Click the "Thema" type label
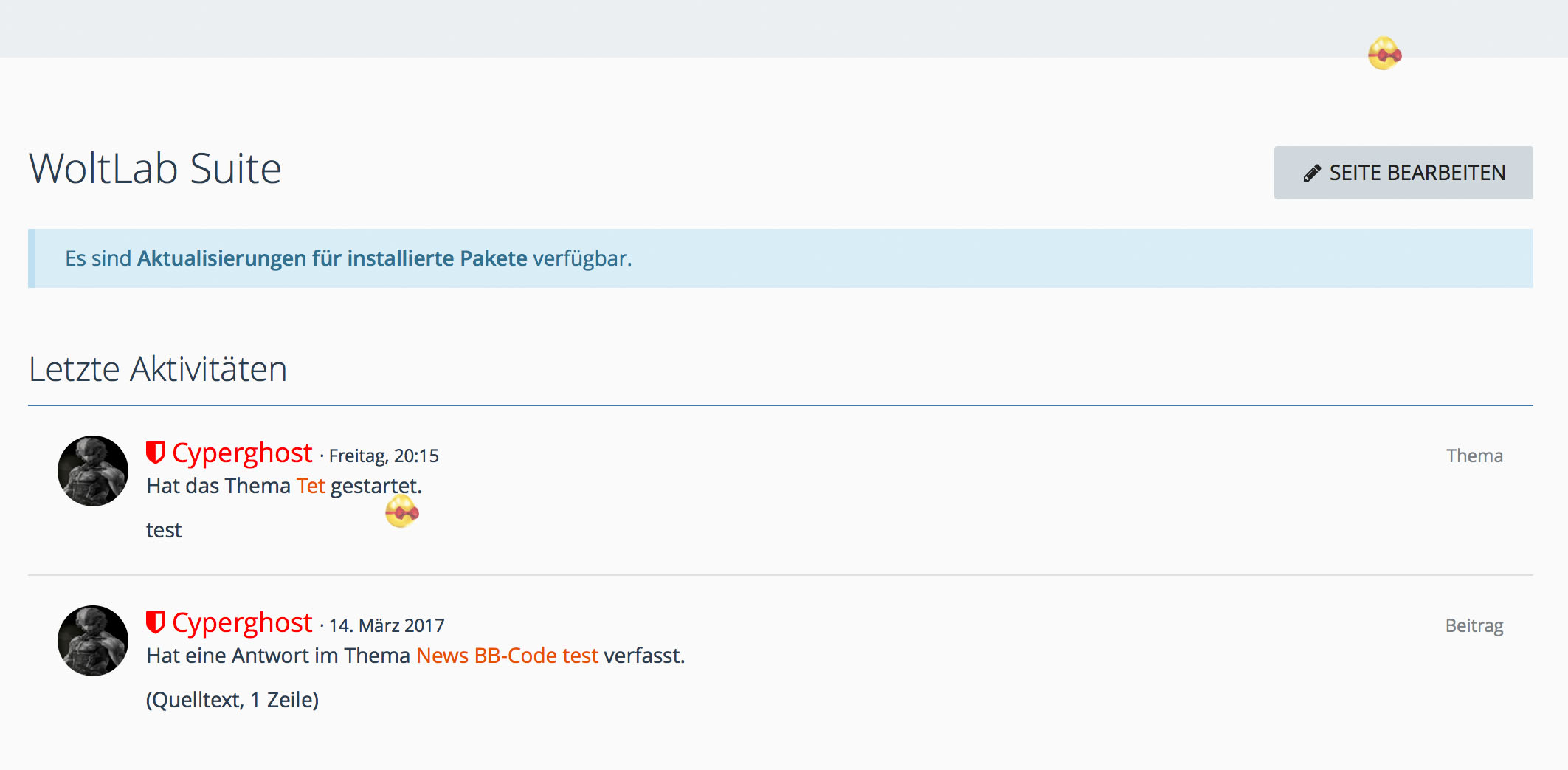 [1474, 456]
